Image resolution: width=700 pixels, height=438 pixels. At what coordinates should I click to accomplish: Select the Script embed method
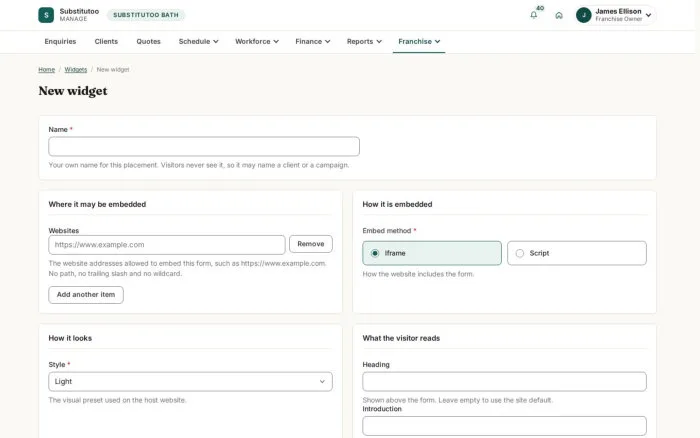pyautogui.click(x=576, y=253)
